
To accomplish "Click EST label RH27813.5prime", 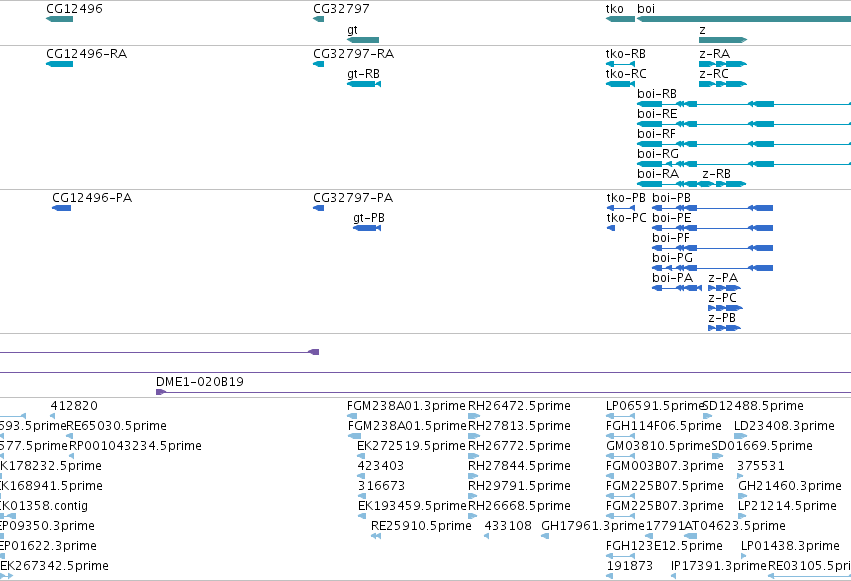I will 519,426.
